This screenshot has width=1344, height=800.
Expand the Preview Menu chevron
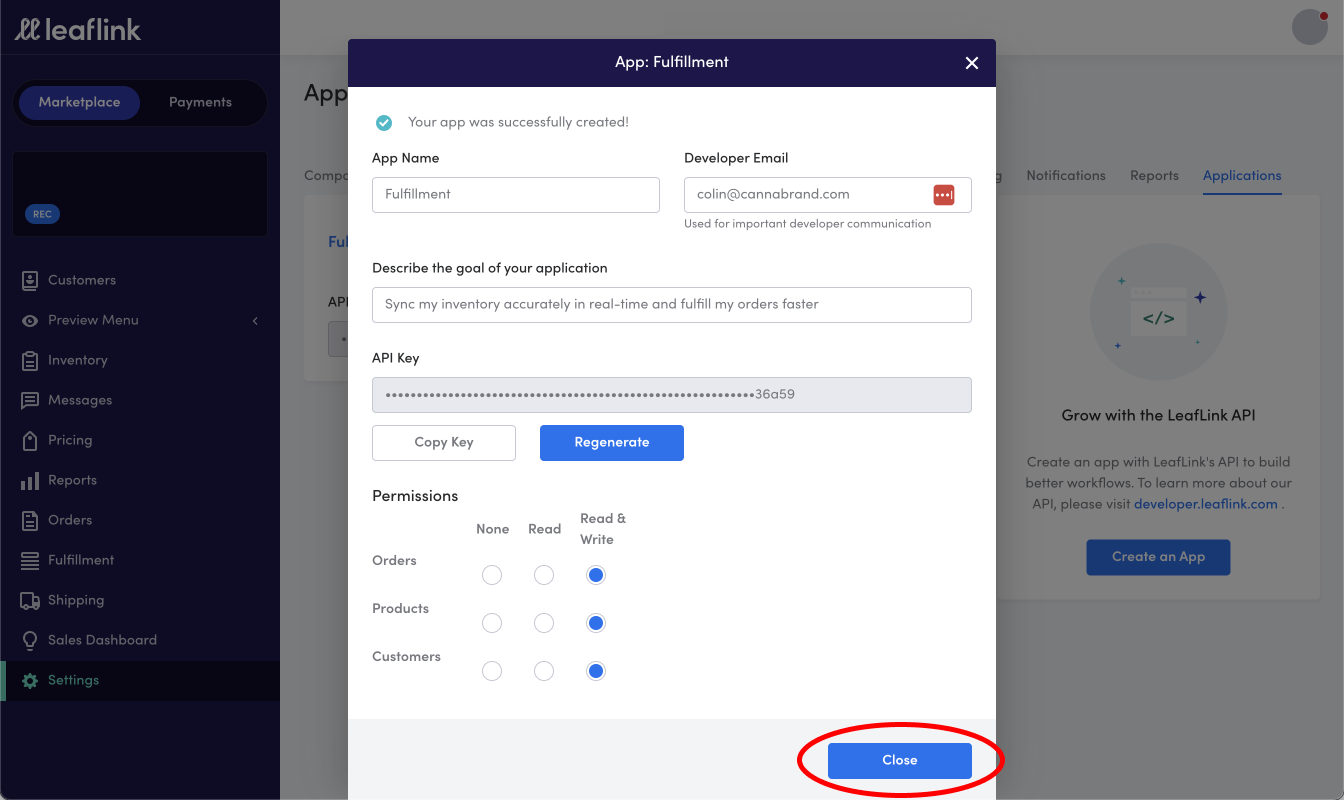click(255, 320)
